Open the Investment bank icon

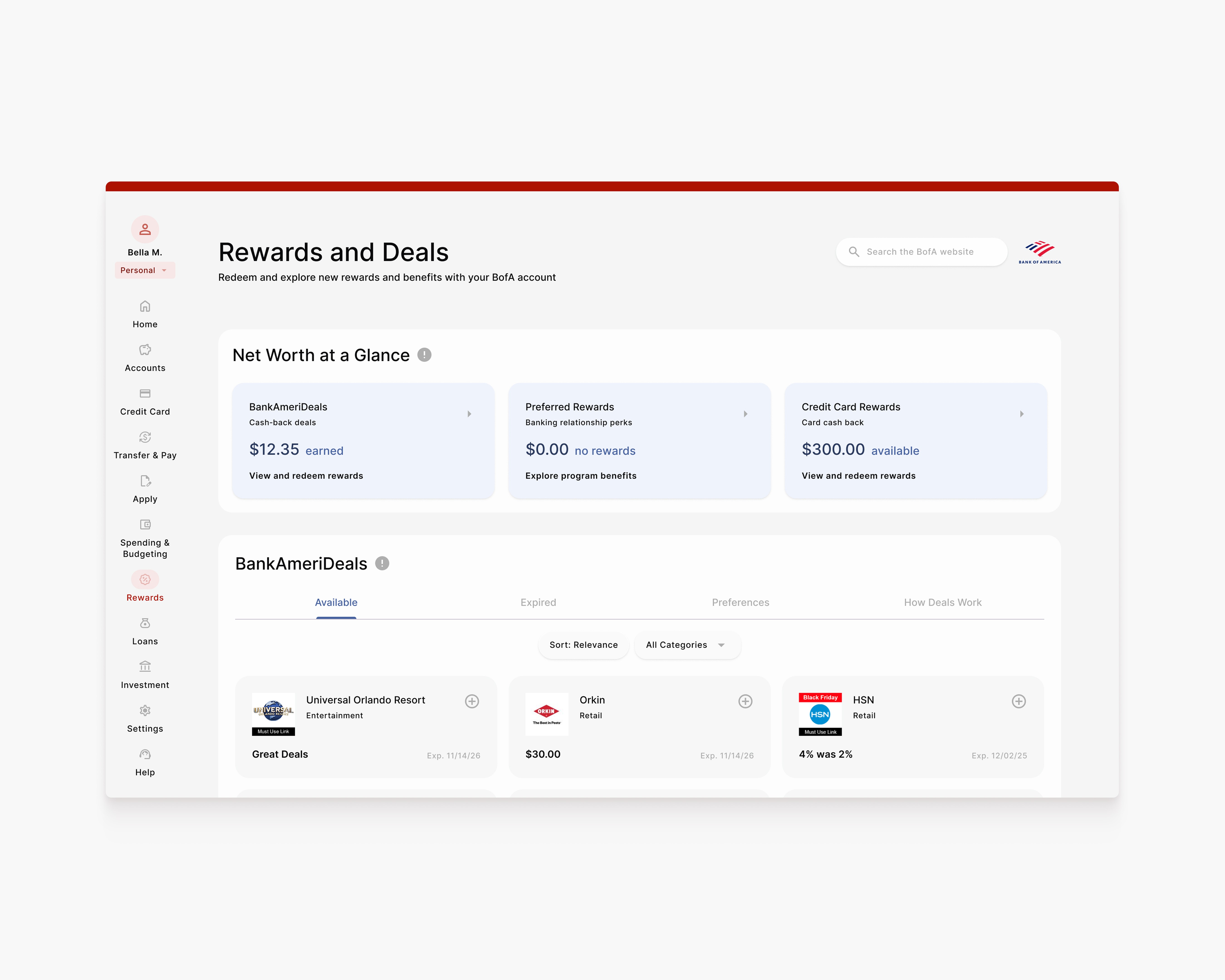click(145, 666)
